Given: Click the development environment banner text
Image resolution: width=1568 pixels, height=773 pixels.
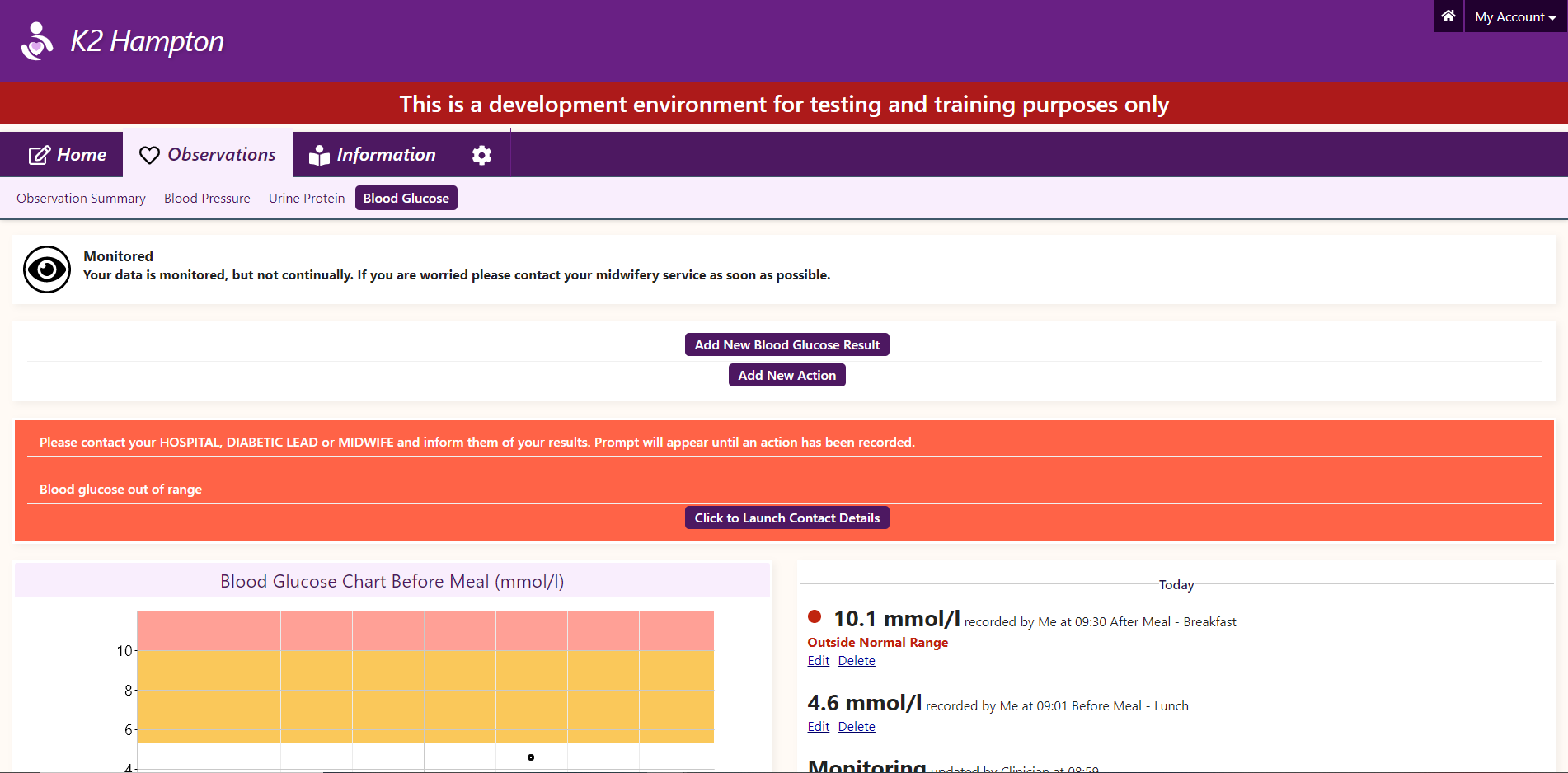Looking at the screenshot, I should tap(784, 105).
